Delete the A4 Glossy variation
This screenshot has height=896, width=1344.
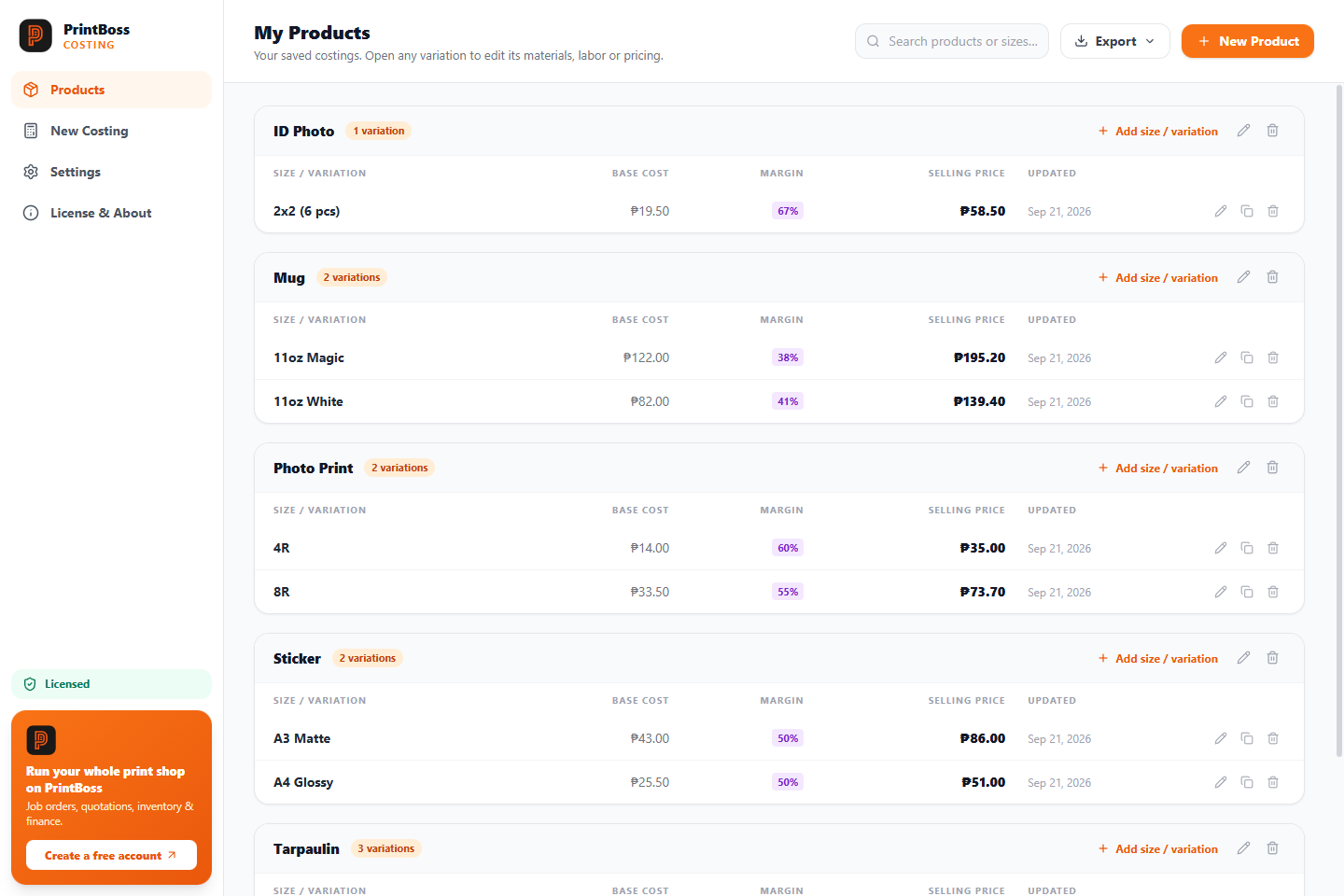[x=1273, y=782]
